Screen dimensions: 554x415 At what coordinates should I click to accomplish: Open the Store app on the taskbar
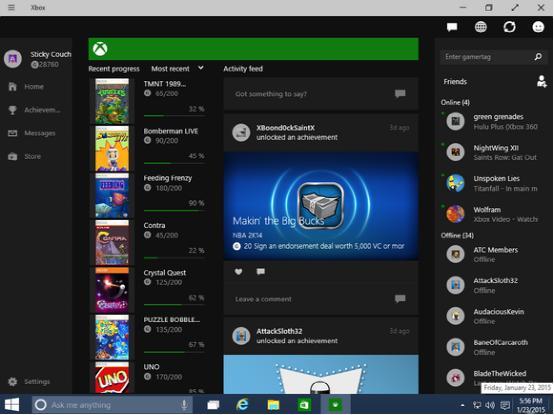pyautogui.click(x=304, y=405)
